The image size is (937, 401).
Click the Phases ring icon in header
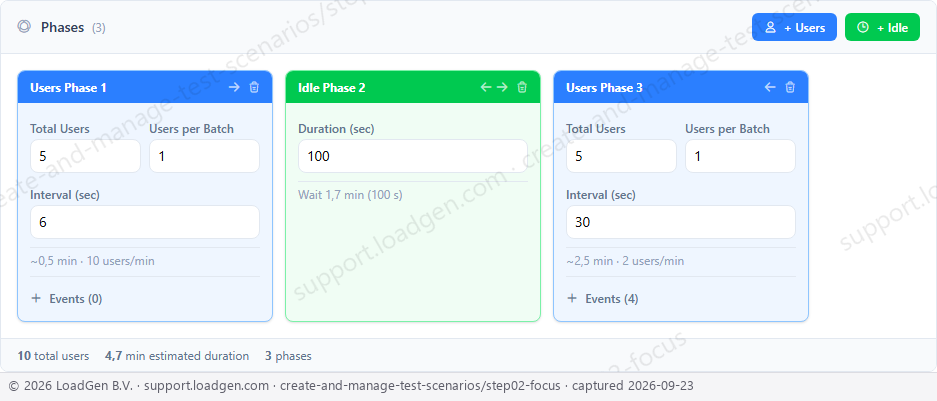[x=24, y=27]
